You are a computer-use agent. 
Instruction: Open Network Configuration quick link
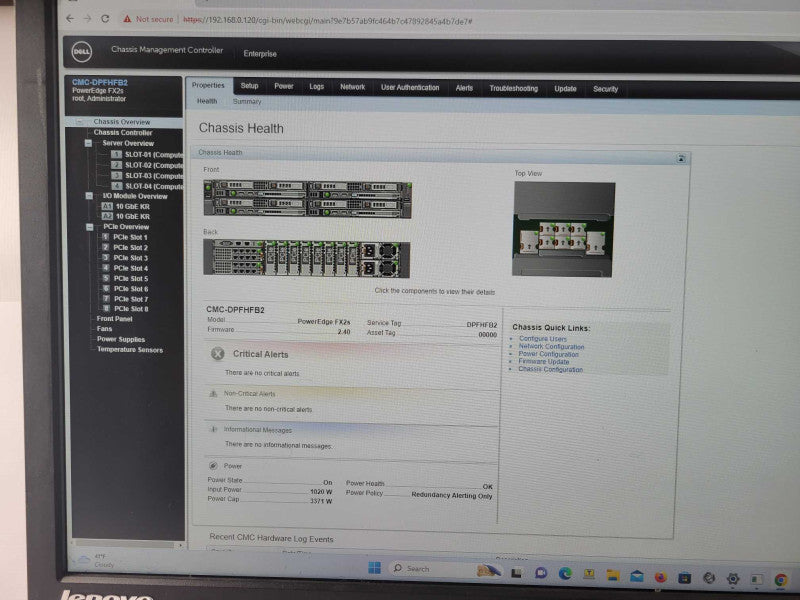[552, 346]
